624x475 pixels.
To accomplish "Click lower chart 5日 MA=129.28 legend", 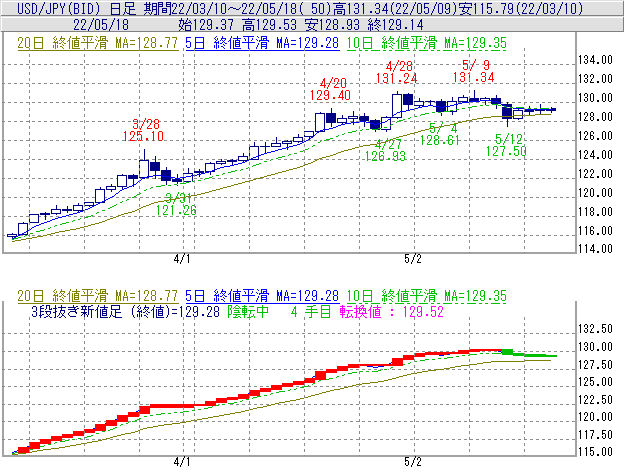I will (262, 296).
